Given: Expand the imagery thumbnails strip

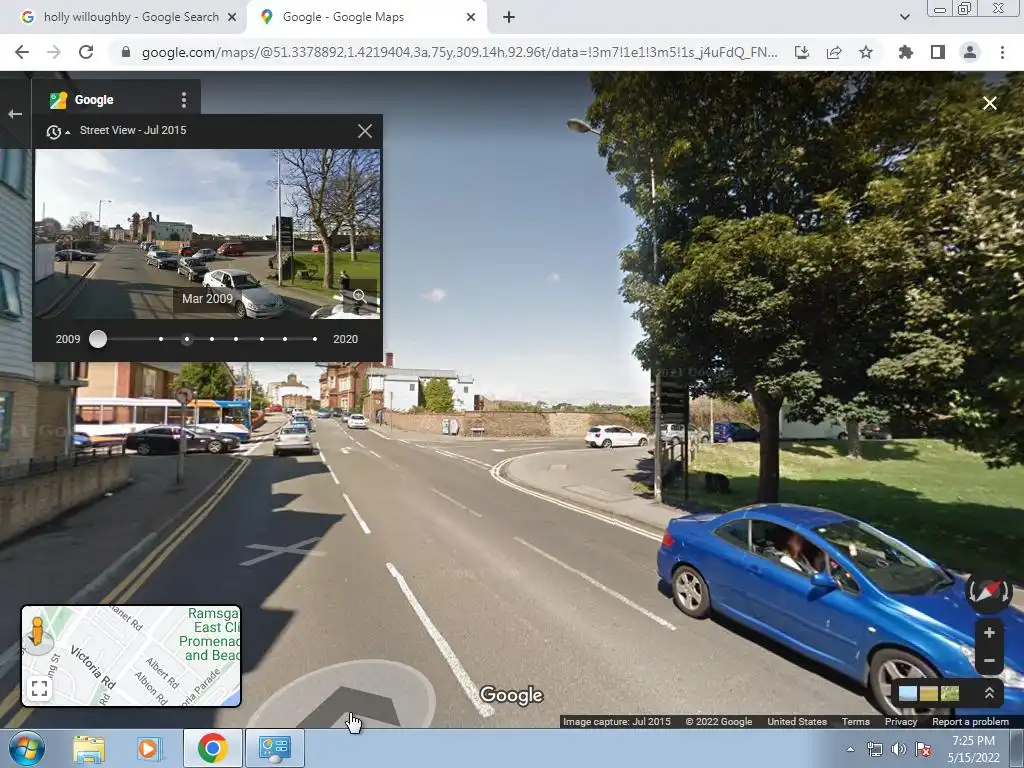Looking at the screenshot, I should tap(989, 693).
